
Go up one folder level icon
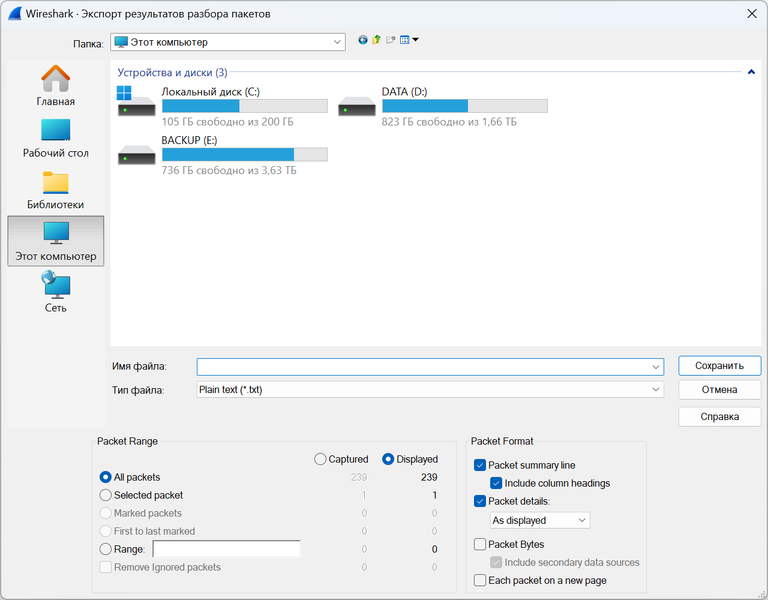[x=376, y=40]
